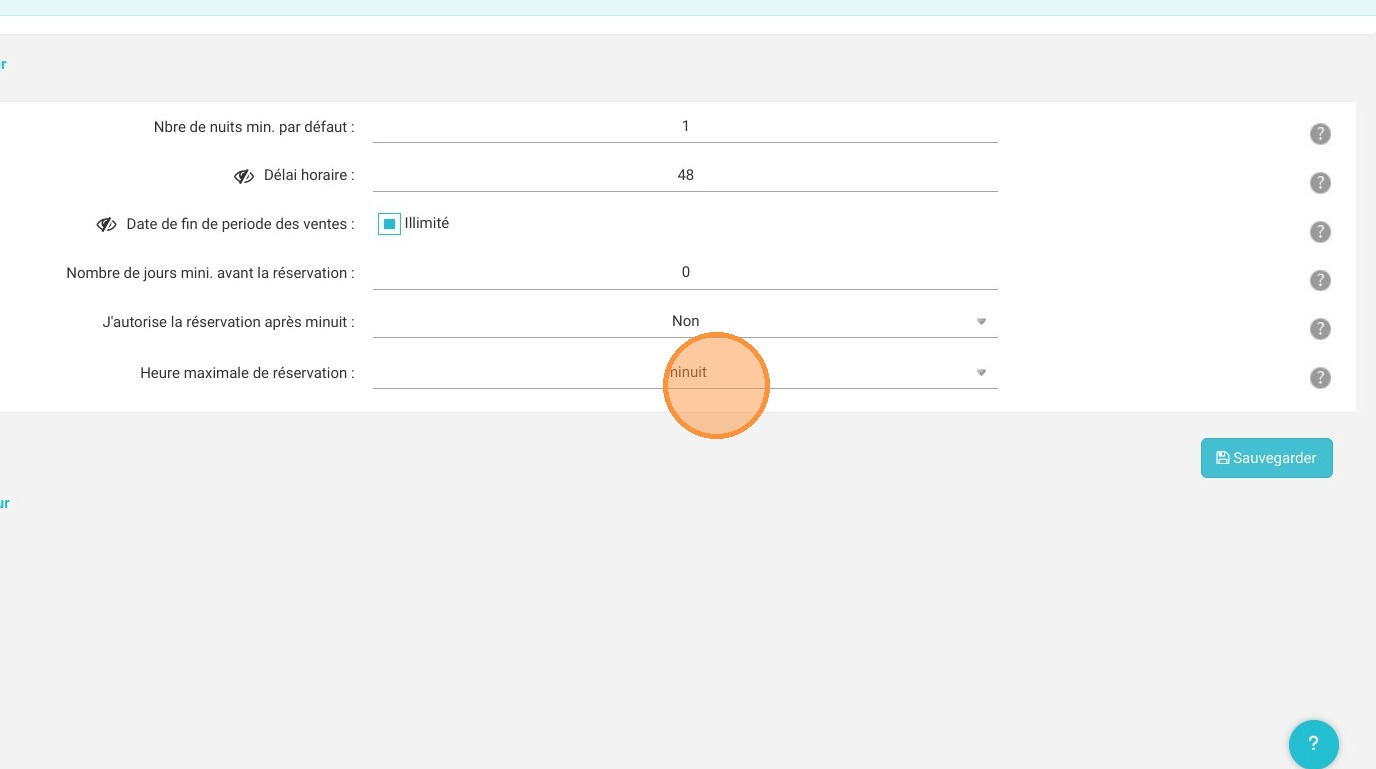Open help for Nbre de nuits min. par défaut
Viewport: 1376px width, 769px height.
click(1320, 134)
